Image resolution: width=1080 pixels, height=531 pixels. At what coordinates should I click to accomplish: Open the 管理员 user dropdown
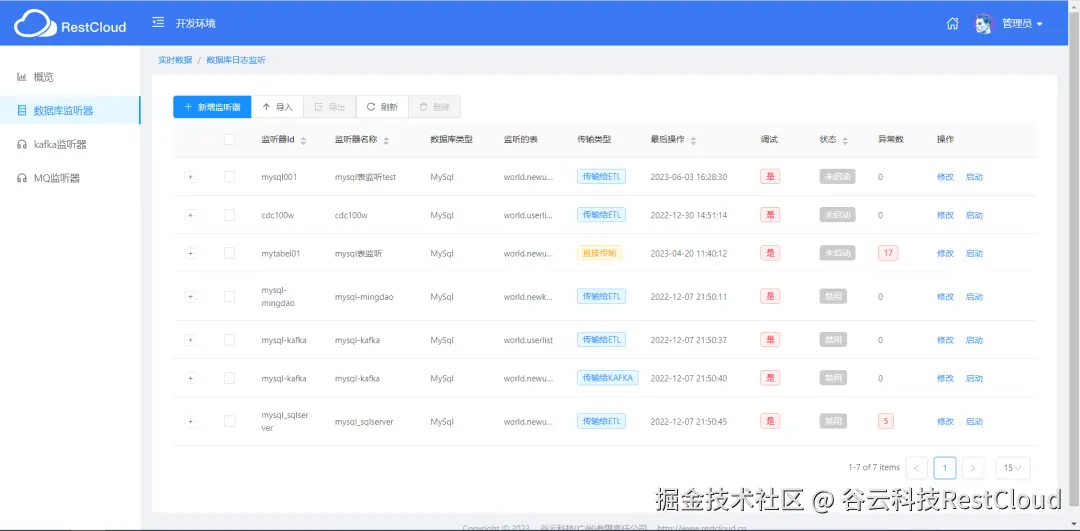(1022, 23)
